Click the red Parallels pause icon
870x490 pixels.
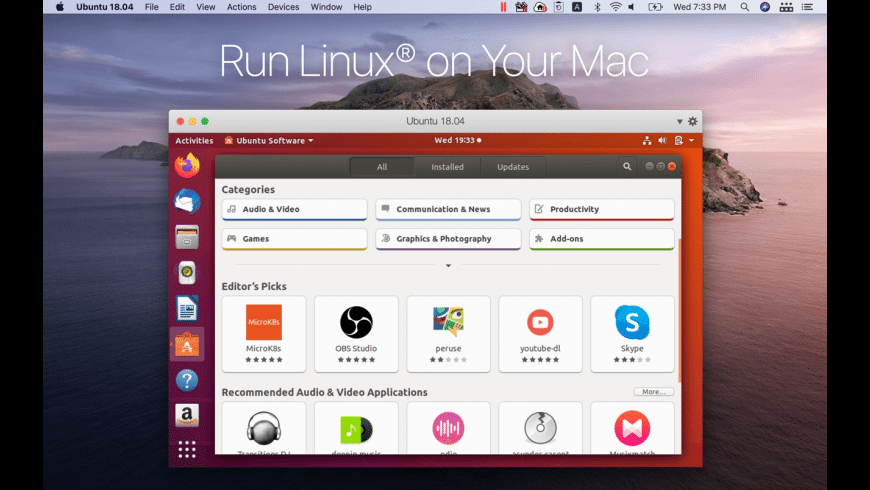click(x=503, y=7)
